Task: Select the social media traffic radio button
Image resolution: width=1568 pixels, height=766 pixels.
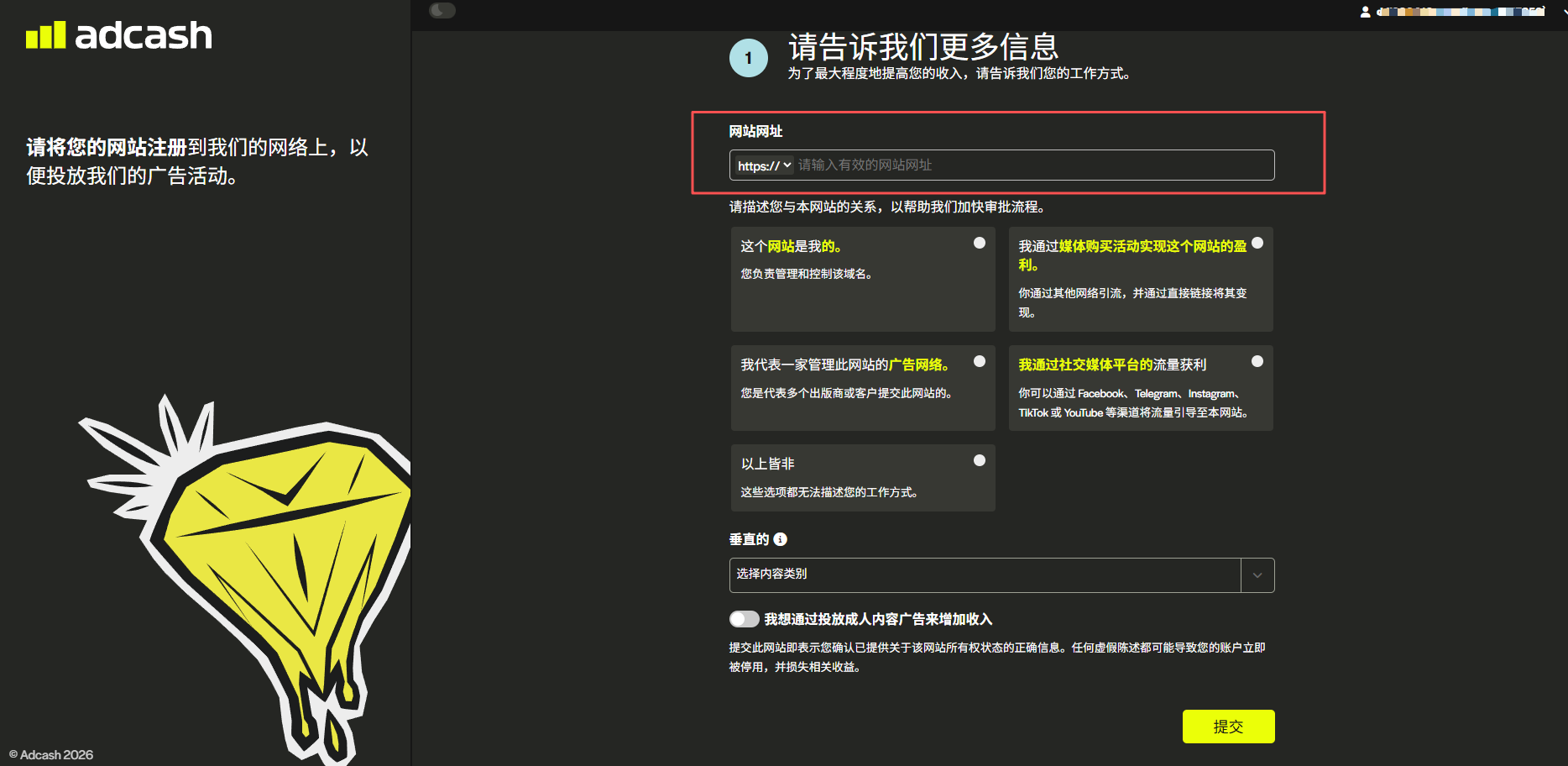Action: coord(1257,361)
